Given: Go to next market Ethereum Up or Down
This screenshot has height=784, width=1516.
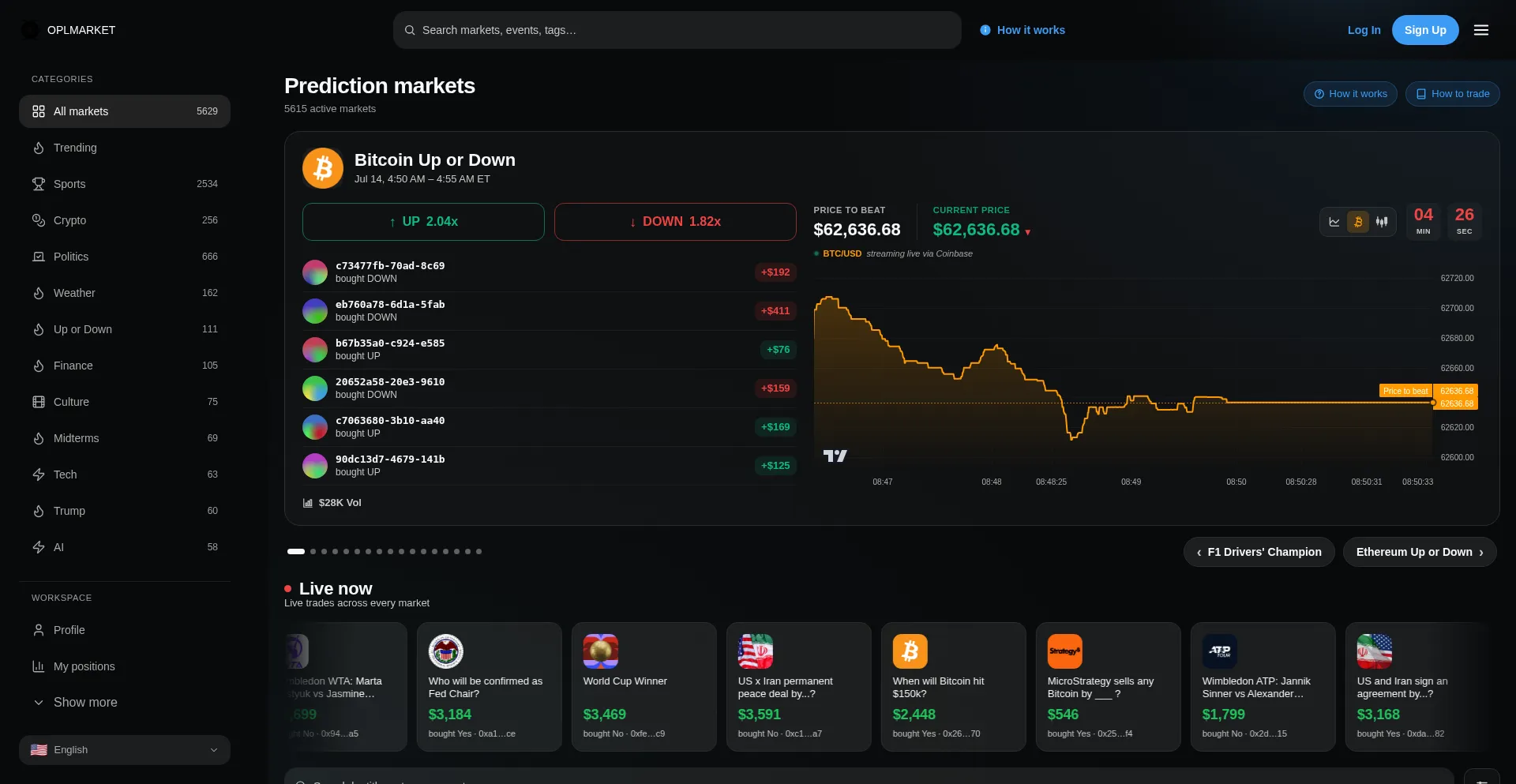Looking at the screenshot, I should [1420, 552].
